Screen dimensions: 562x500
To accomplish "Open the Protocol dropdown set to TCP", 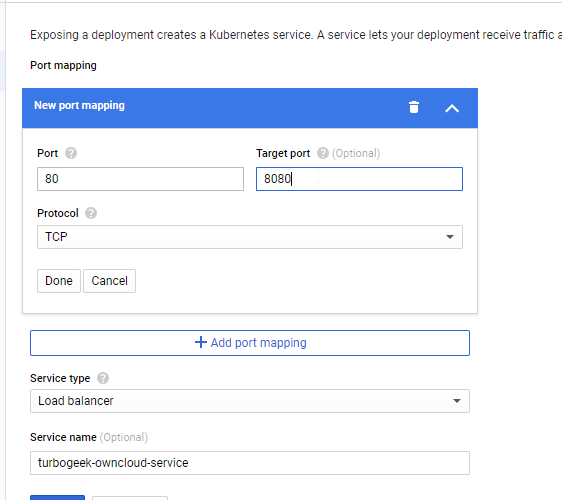I will tap(250, 237).
